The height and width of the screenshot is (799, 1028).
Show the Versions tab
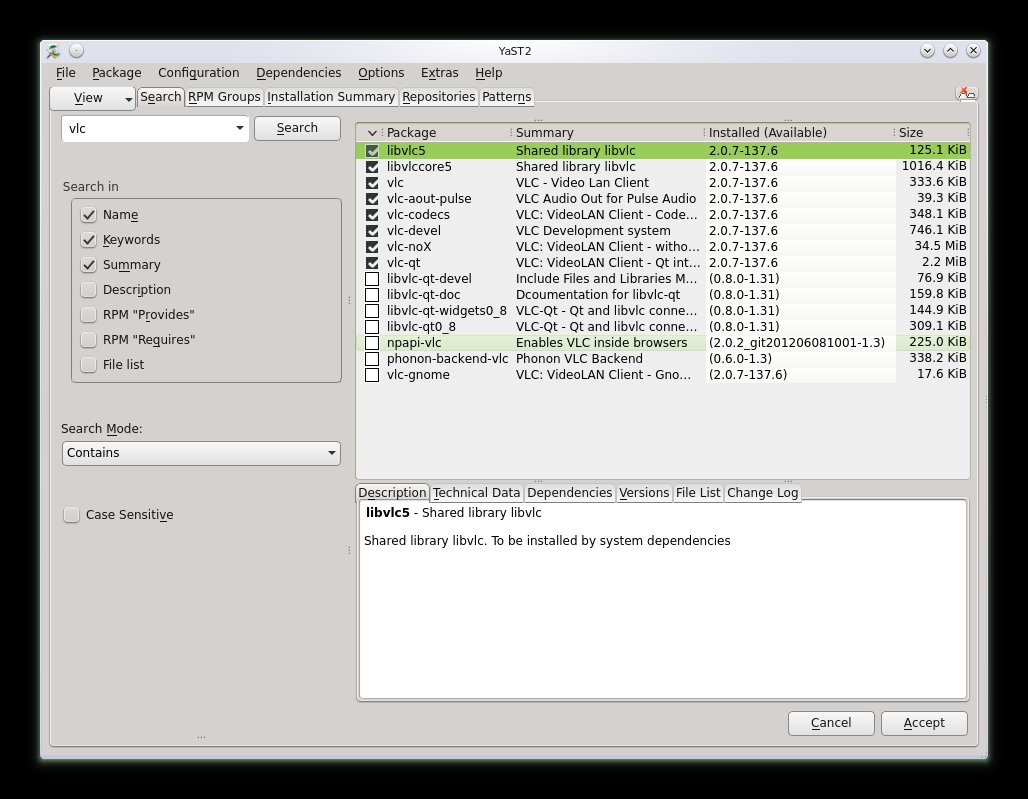pyautogui.click(x=644, y=493)
